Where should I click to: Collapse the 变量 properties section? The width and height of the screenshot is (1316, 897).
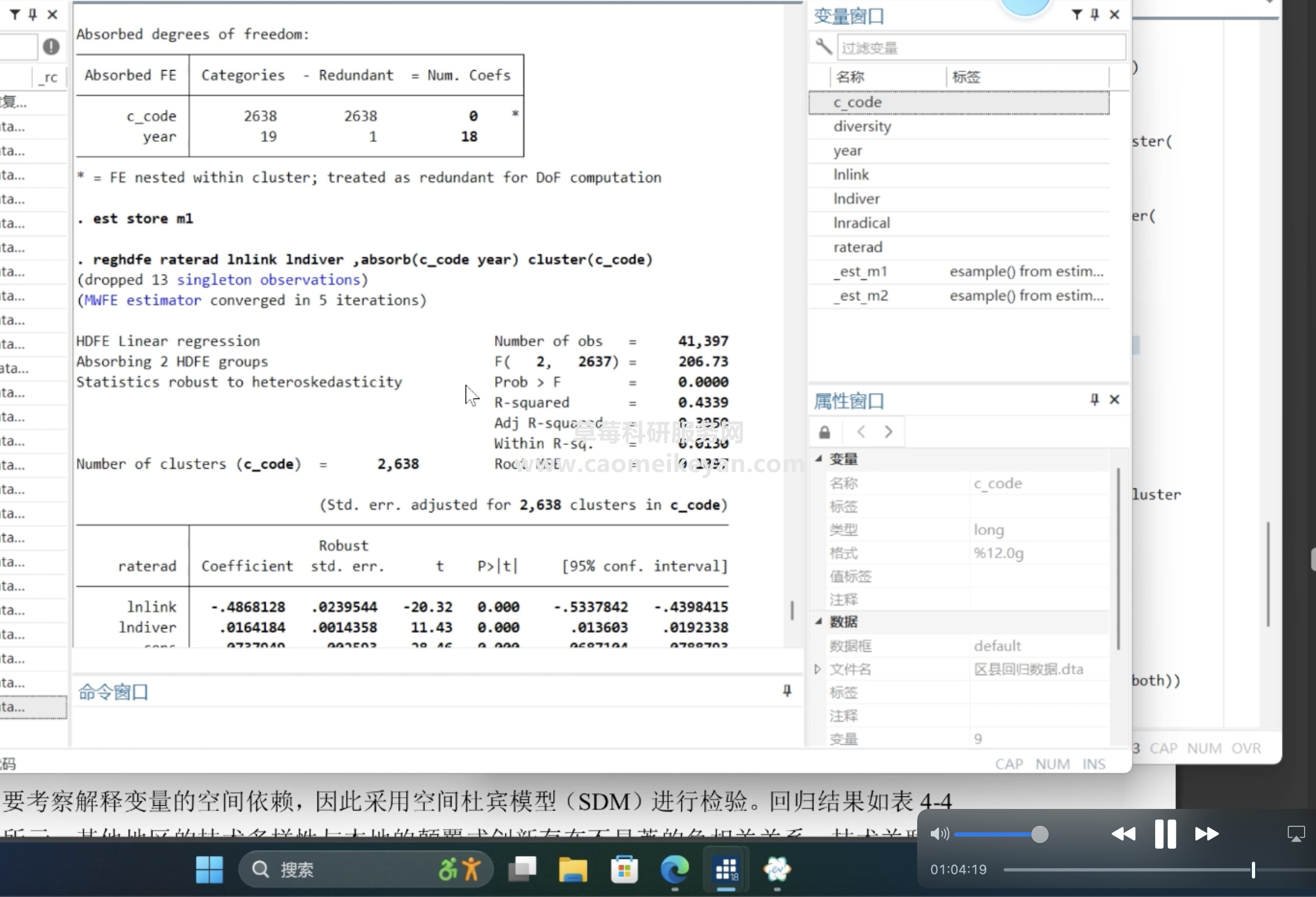pyautogui.click(x=819, y=459)
